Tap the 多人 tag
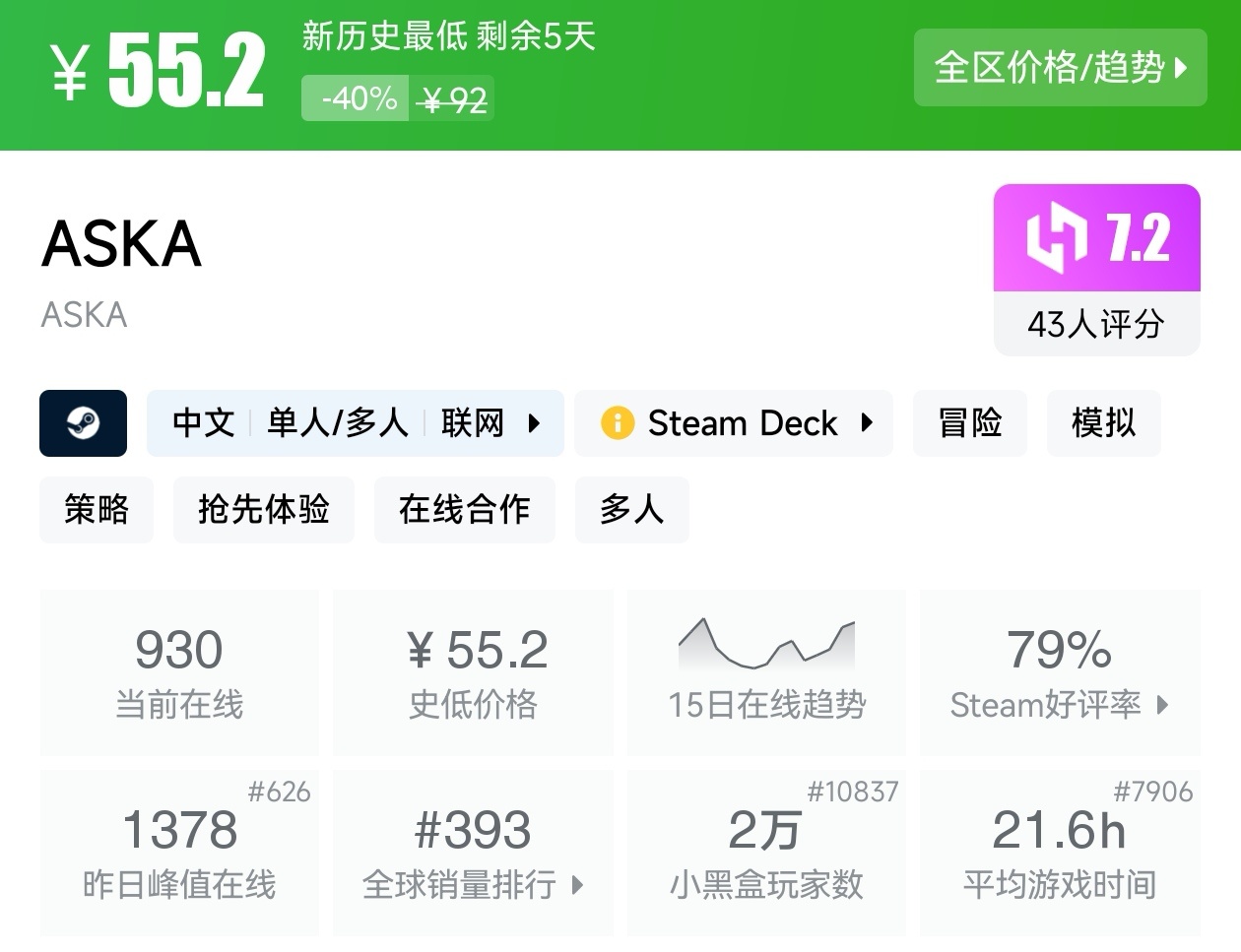1241x952 pixels. click(631, 510)
